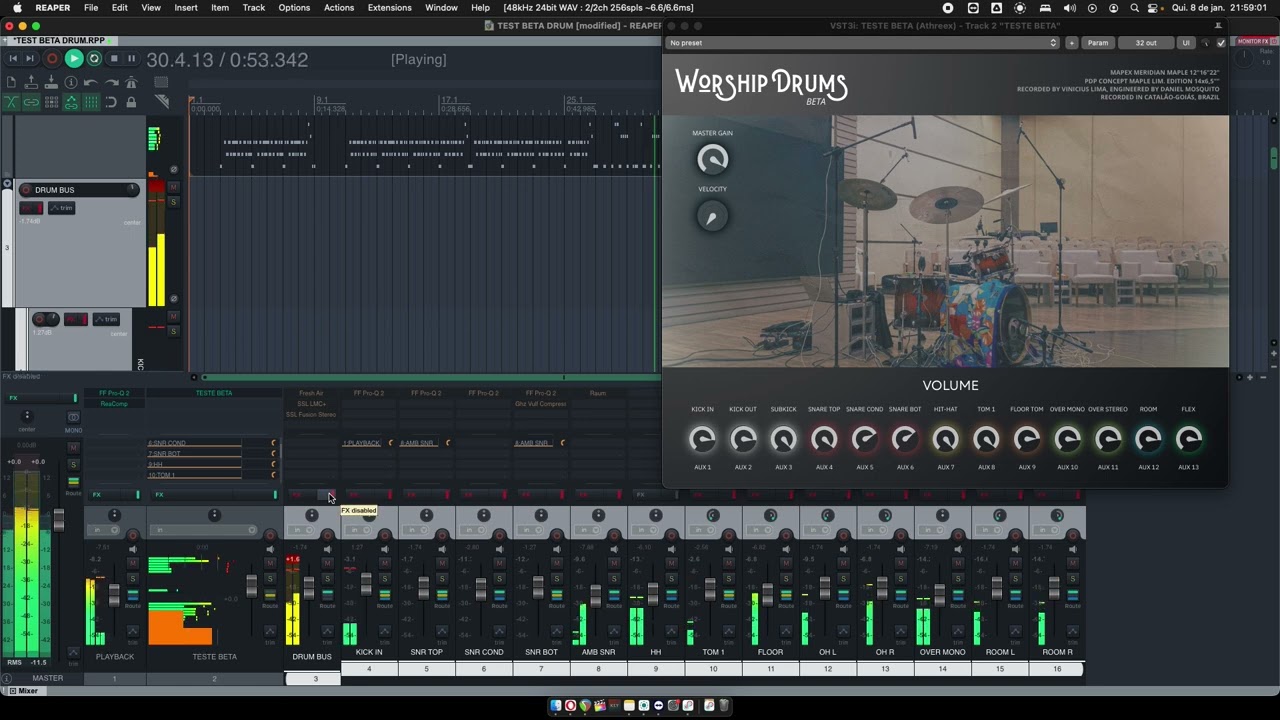
Task: Adjust the Master Gain knob
Action: tap(712, 159)
